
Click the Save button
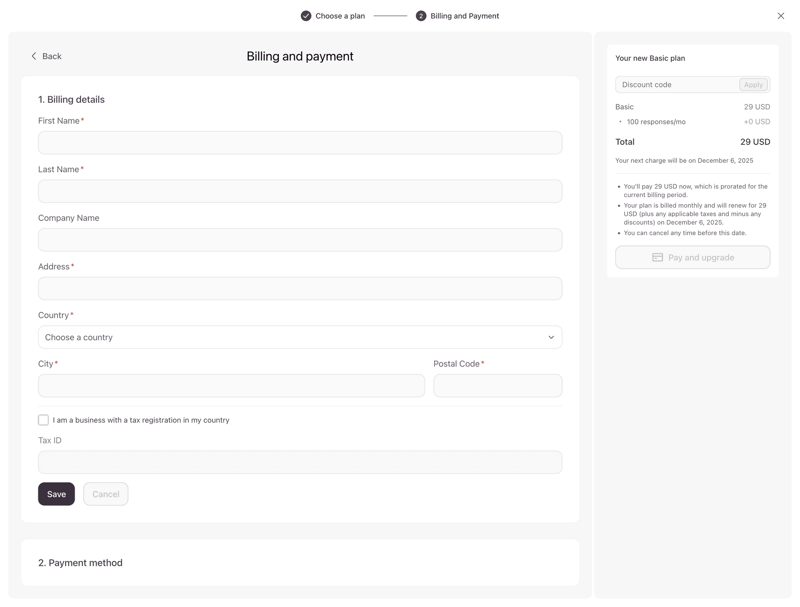click(55, 493)
